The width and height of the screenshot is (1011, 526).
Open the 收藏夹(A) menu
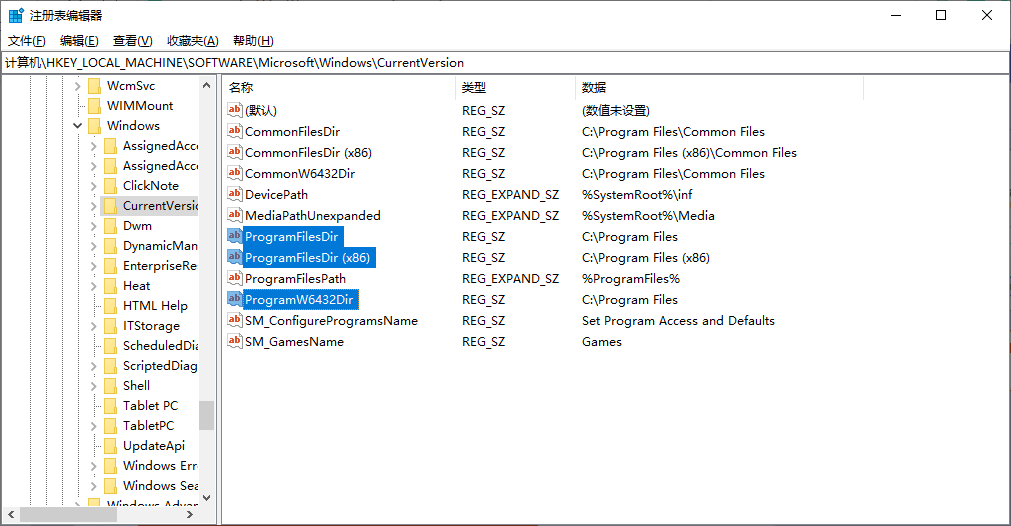[x=193, y=41]
